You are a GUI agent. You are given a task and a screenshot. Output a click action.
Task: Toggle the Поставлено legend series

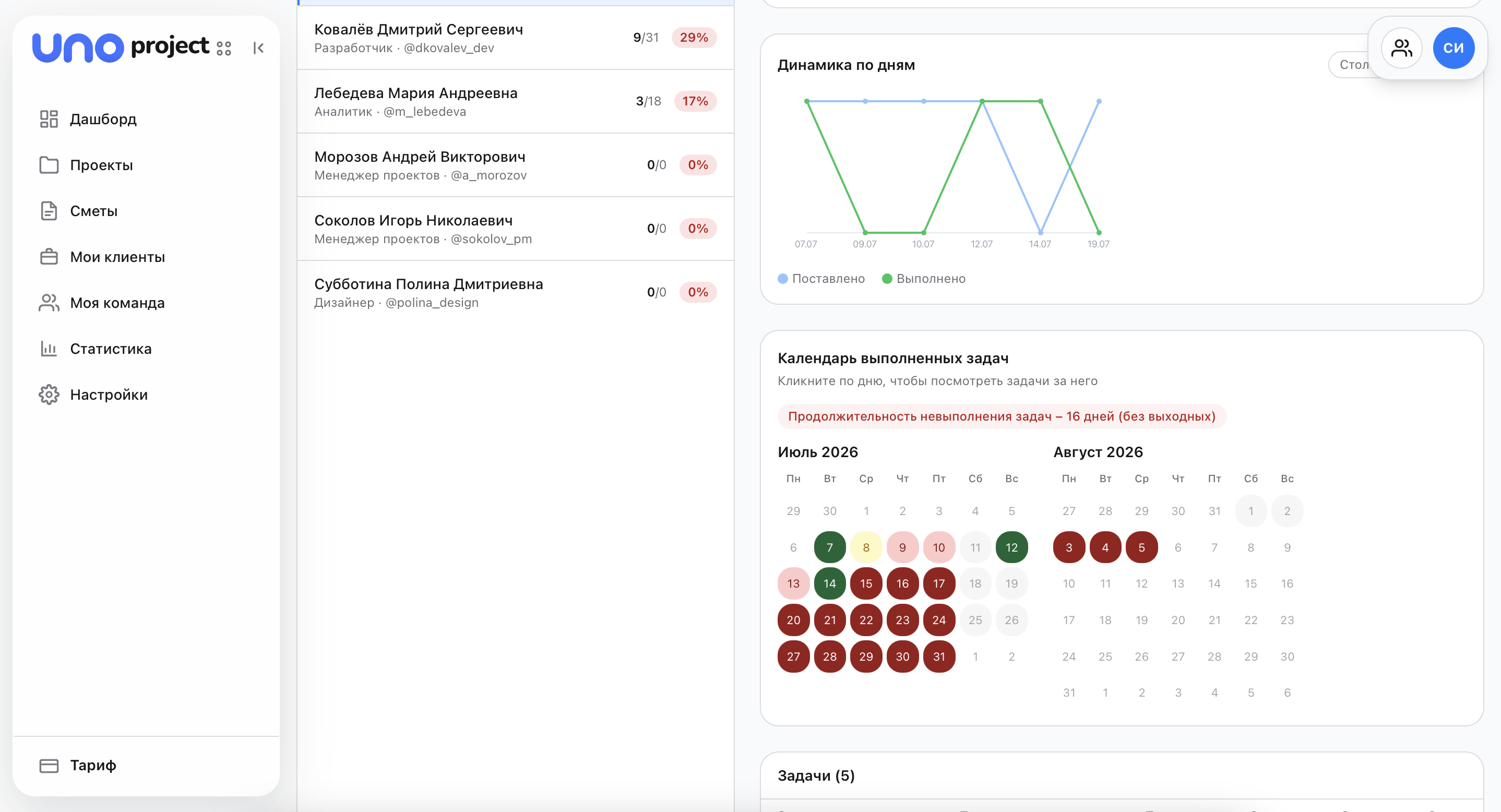tap(821, 279)
